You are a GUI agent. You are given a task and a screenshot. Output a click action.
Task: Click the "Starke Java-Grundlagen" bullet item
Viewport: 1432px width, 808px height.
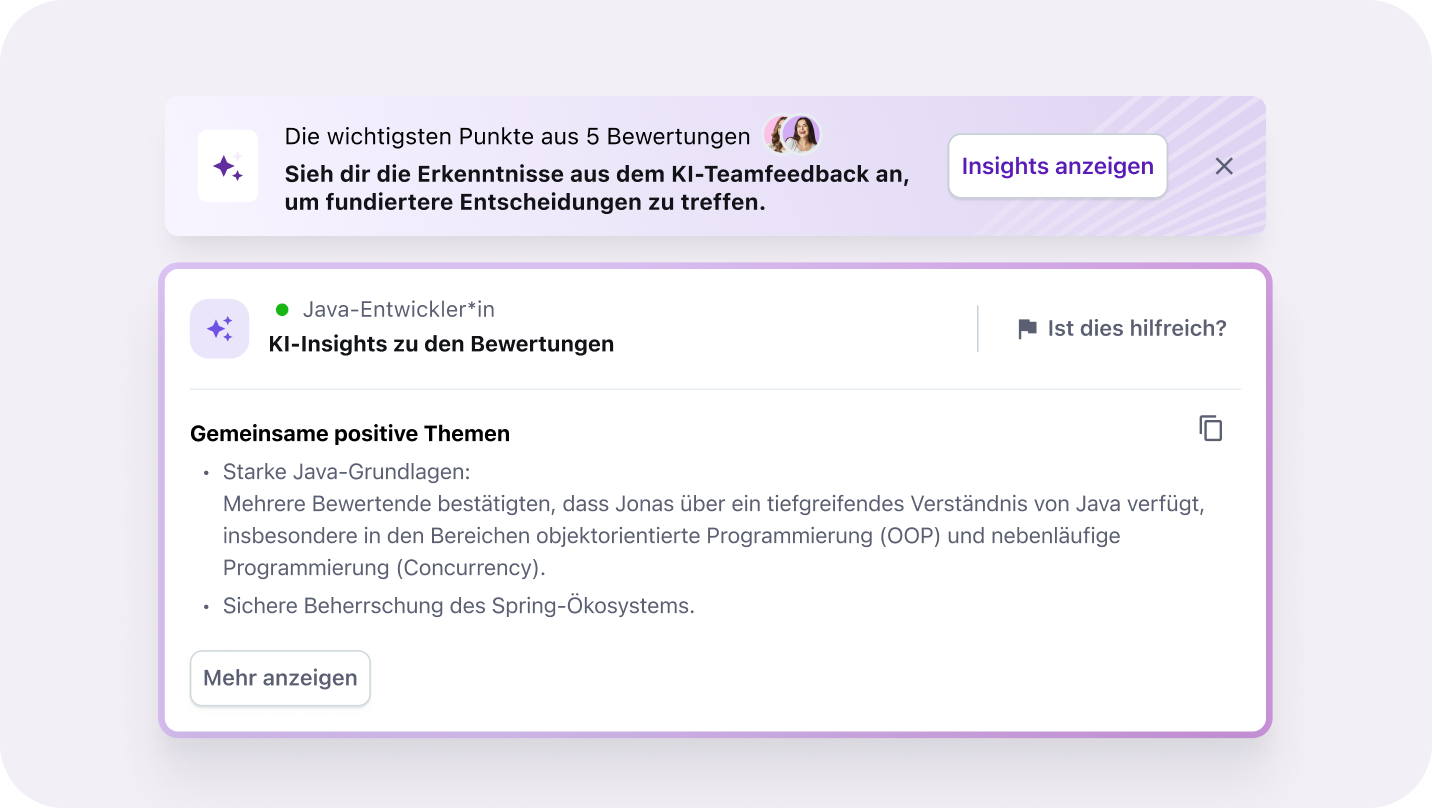coord(346,471)
